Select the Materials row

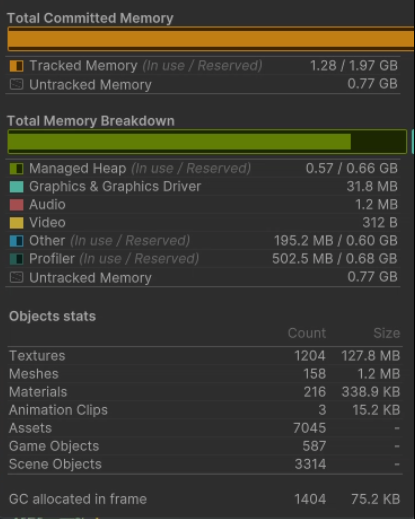coord(204,392)
